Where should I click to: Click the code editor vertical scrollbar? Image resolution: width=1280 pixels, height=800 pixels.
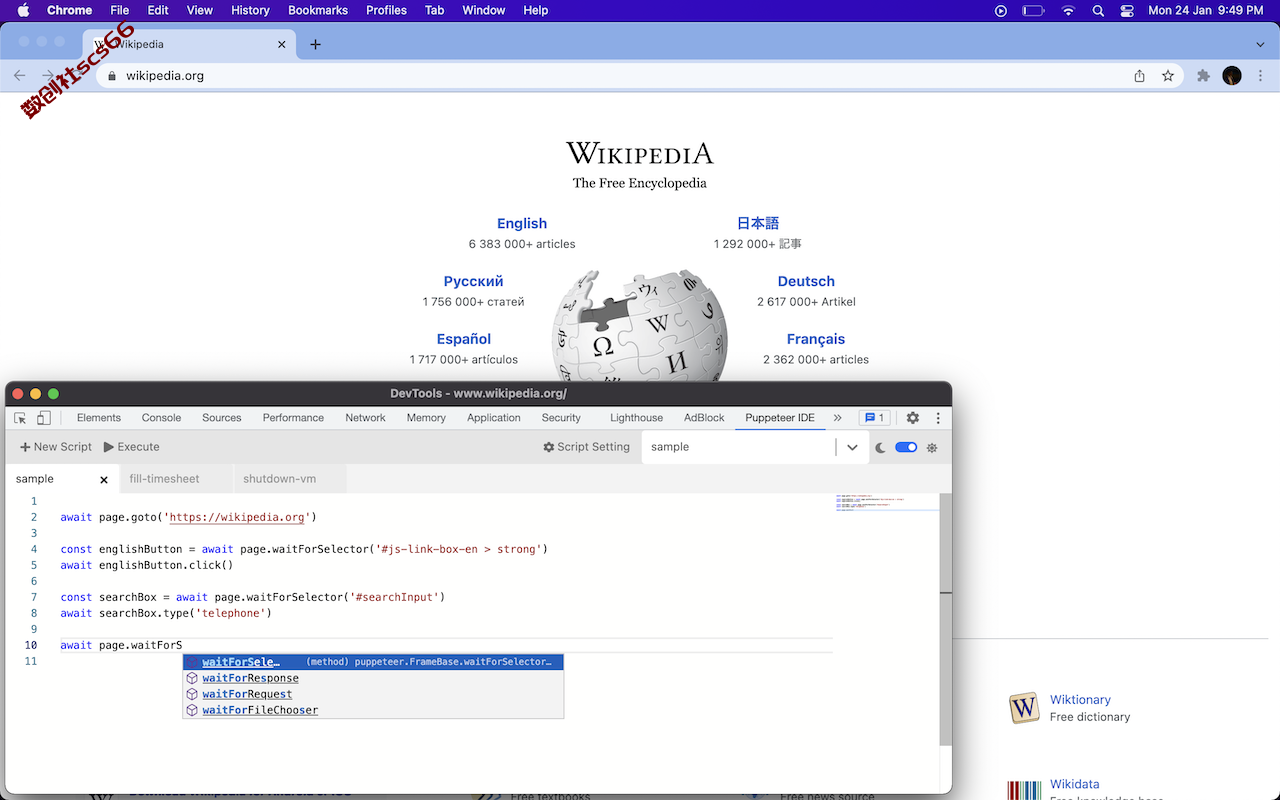(x=946, y=618)
